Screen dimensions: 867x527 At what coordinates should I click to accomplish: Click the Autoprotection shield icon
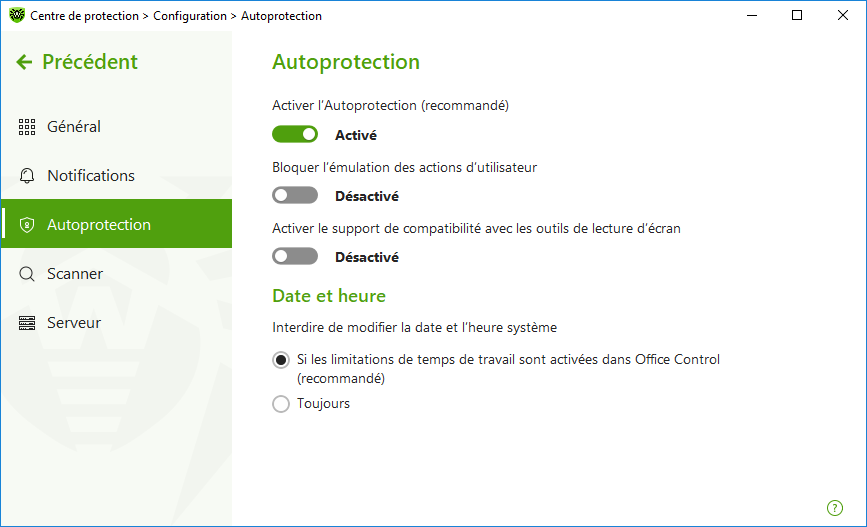pos(27,225)
